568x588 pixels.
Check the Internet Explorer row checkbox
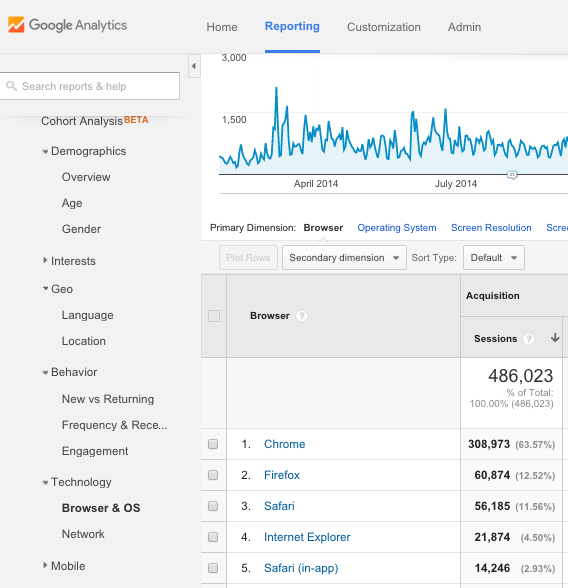[213, 537]
